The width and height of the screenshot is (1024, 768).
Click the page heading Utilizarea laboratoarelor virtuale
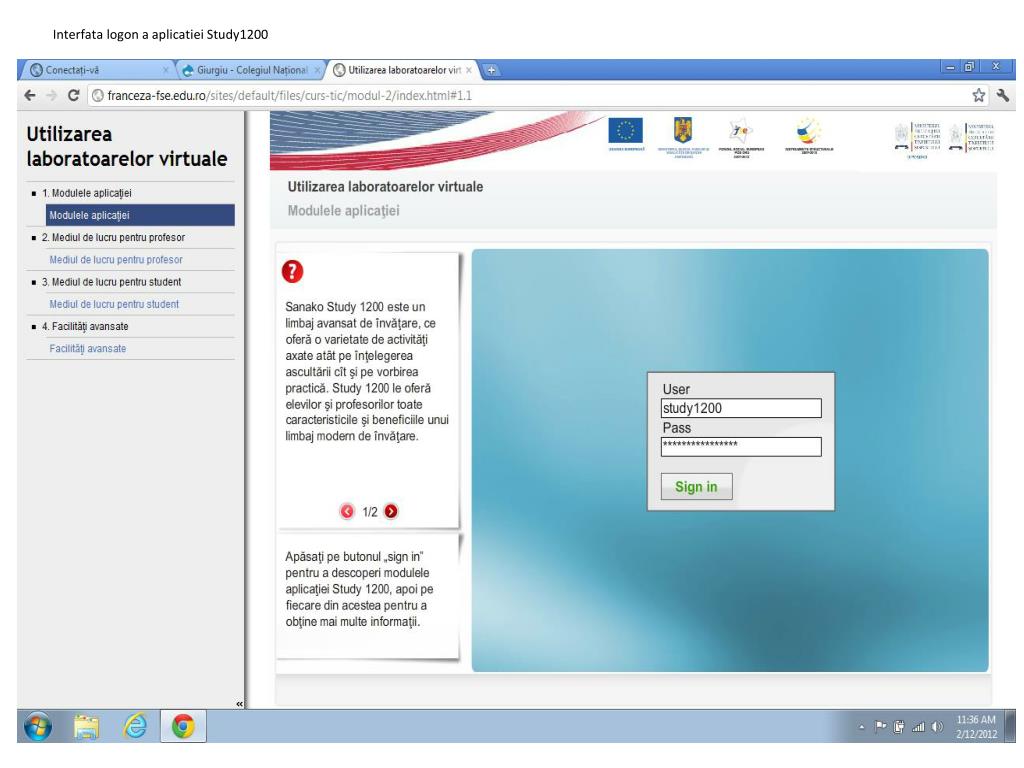385,187
